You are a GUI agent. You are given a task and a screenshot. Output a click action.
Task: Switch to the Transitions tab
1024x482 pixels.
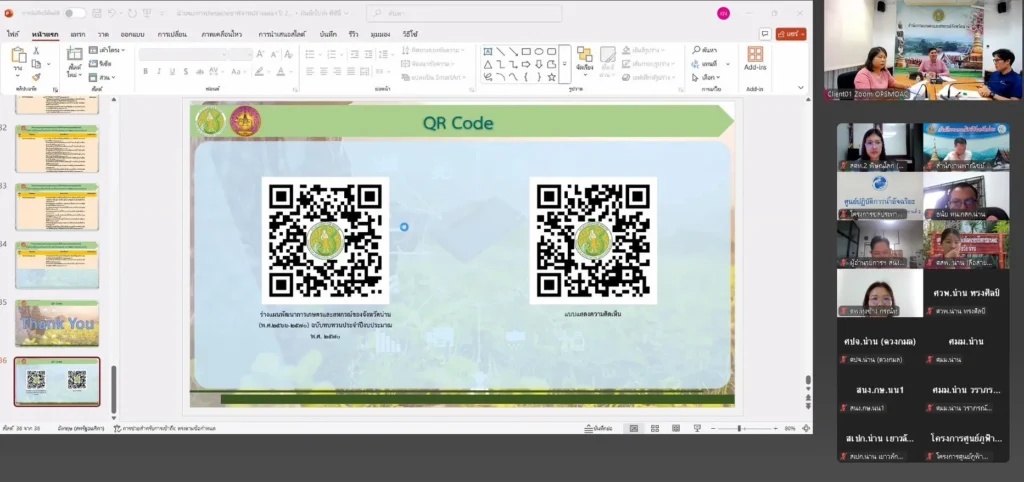tap(172, 34)
